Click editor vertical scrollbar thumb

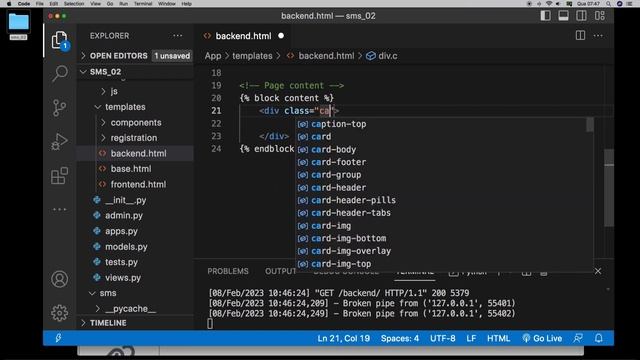click(609, 188)
